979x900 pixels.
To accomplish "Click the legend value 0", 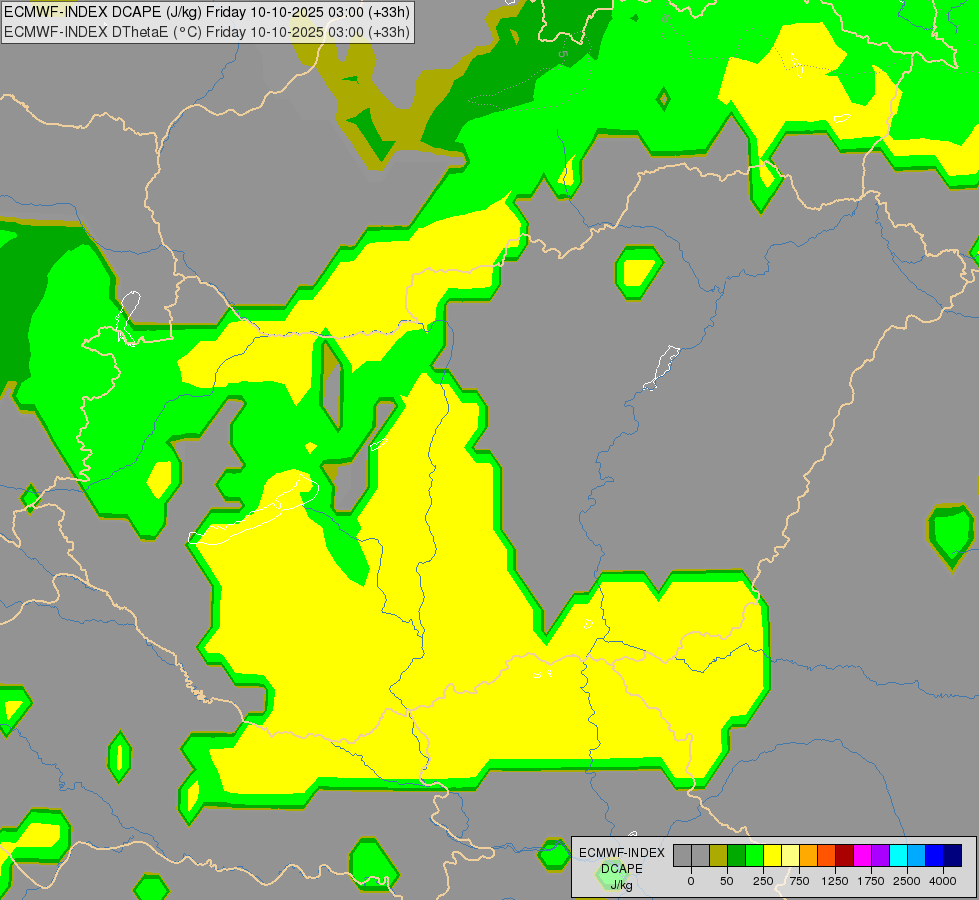I will pyautogui.click(x=691, y=881).
